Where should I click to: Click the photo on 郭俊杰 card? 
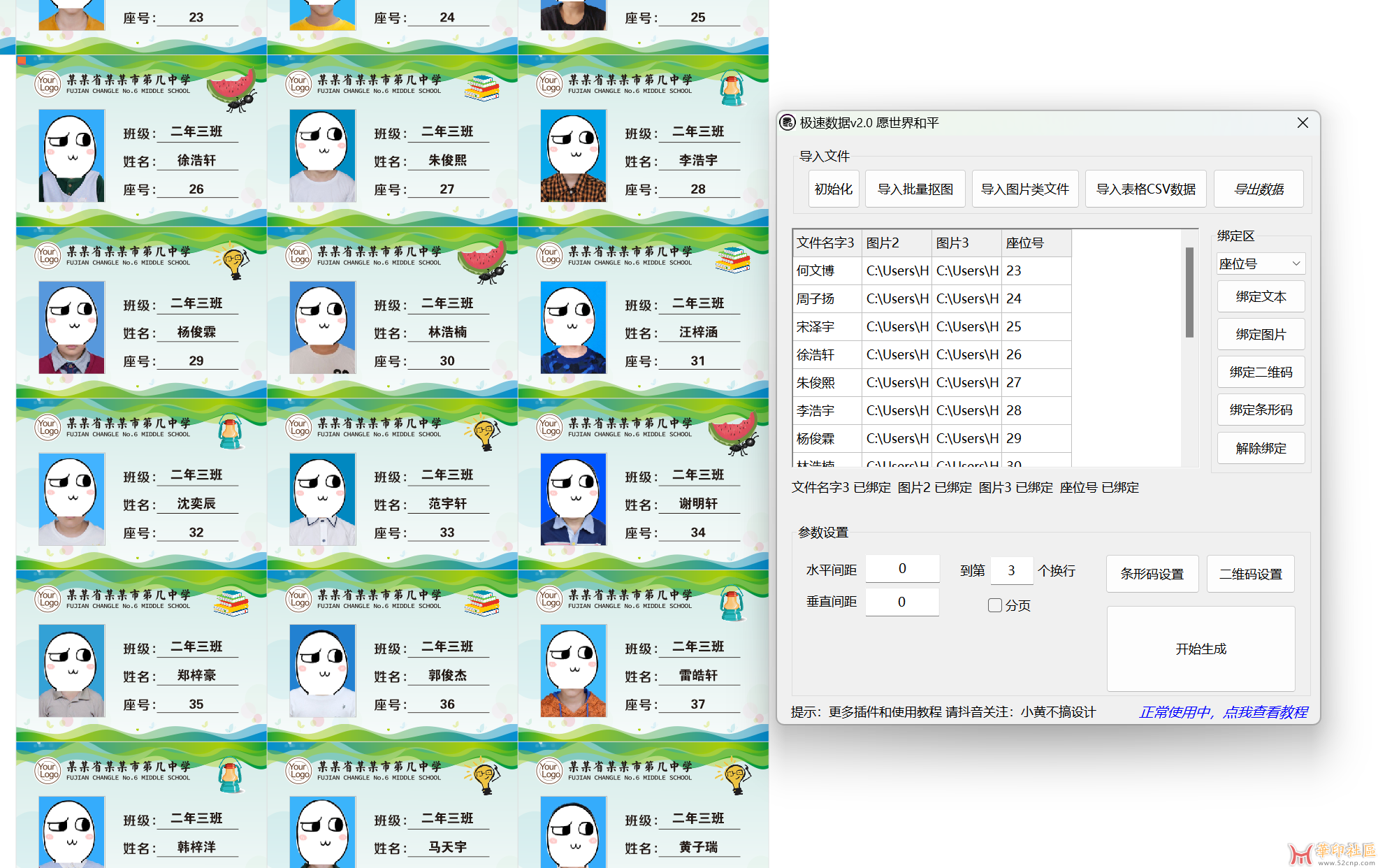pos(322,670)
